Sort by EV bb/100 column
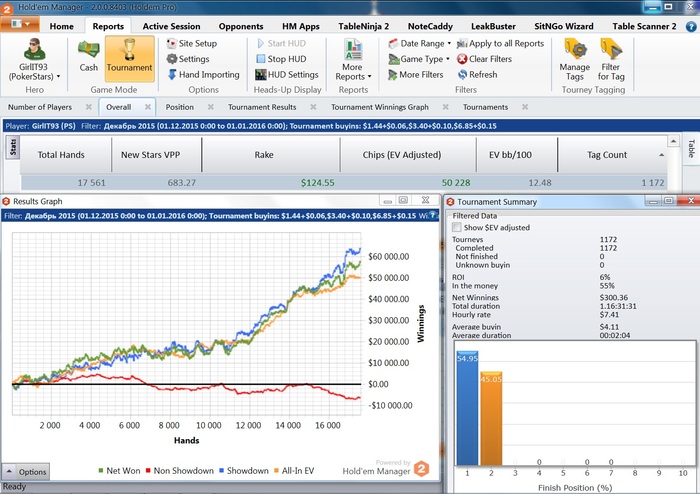The image size is (700, 494). [517, 155]
